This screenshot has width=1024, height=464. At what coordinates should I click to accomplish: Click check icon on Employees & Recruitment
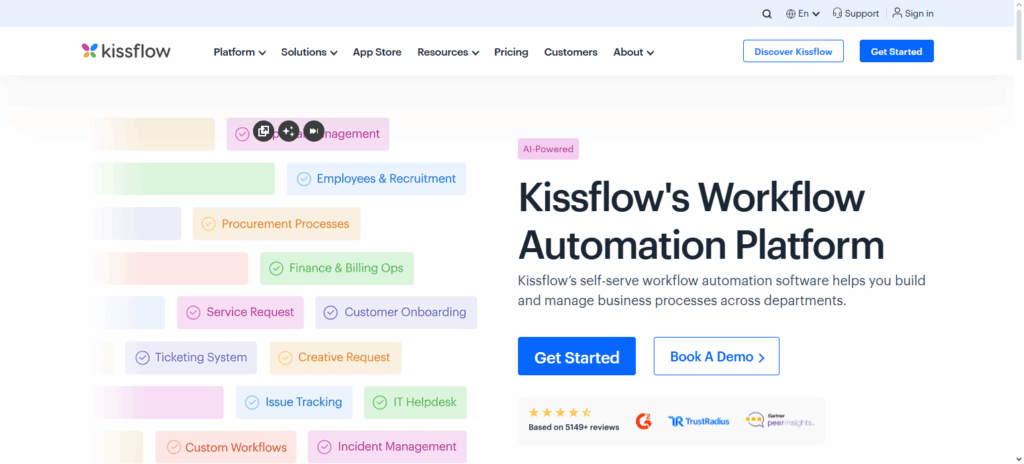tap(304, 179)
